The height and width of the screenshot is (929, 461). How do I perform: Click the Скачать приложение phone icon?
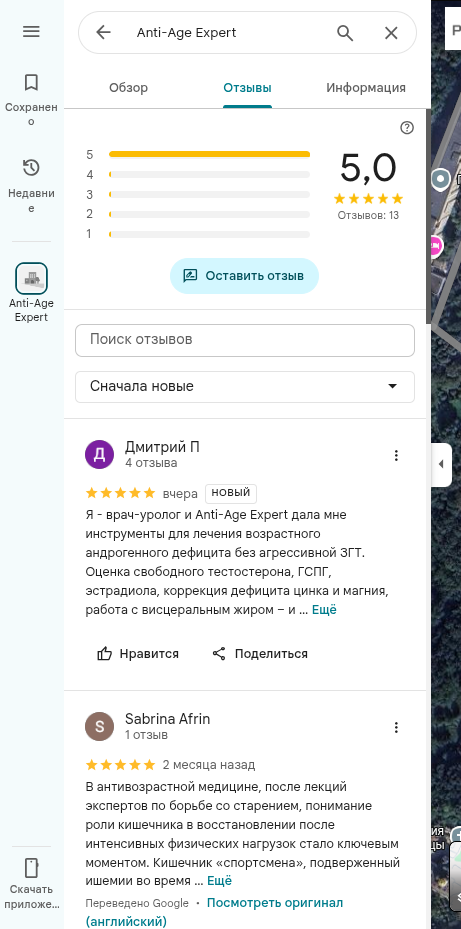click(x=31, y=868)
